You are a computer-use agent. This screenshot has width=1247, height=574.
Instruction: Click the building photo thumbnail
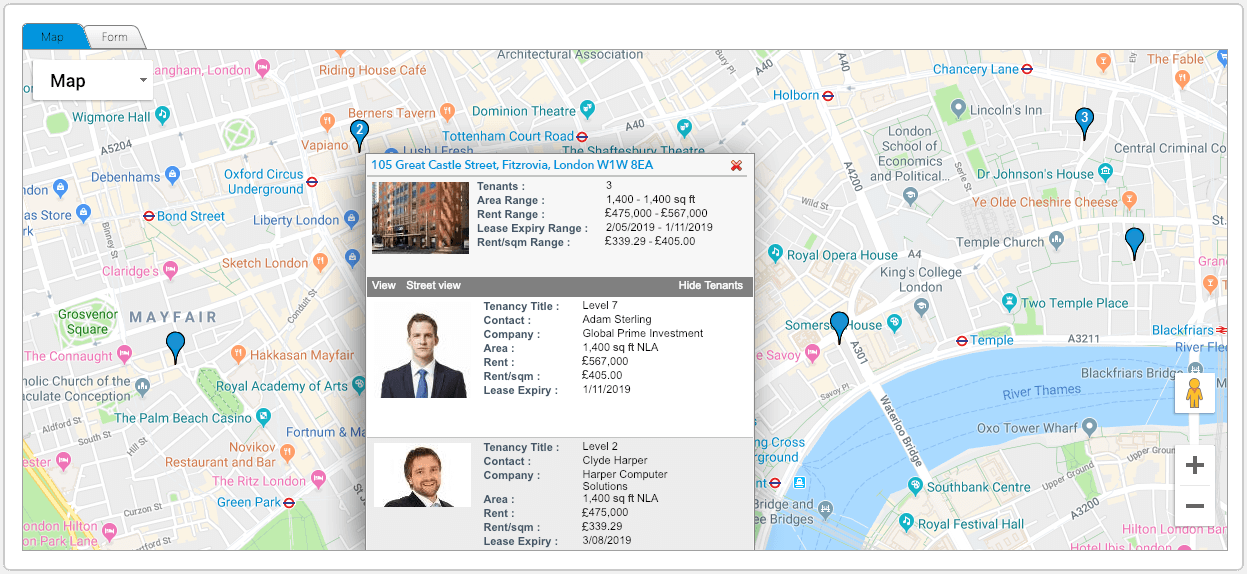coord(419,217)
